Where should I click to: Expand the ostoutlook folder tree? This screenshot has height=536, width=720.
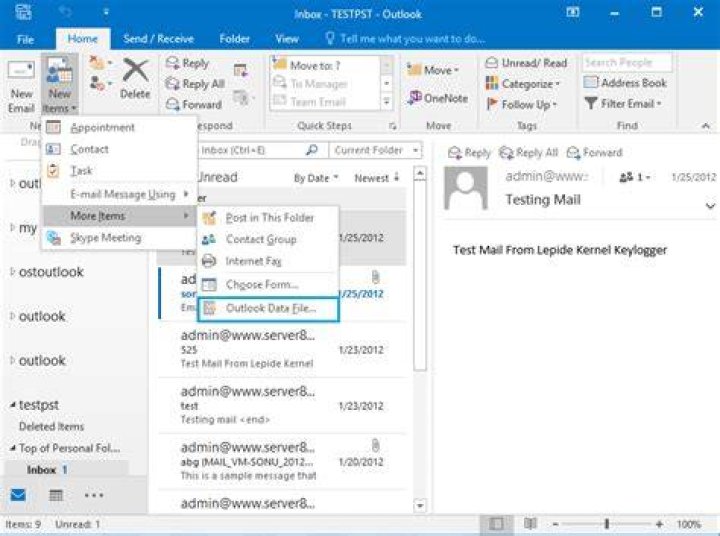pos(12,272)
